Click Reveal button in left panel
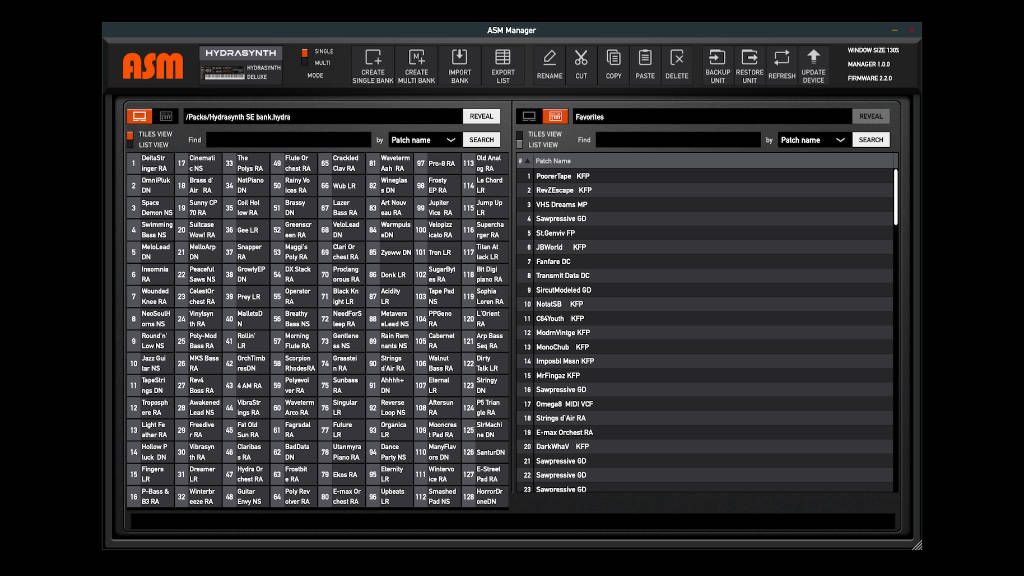The width and height of the screenshot is (1024, 576). pyautogui.click(x=481, y=116)
